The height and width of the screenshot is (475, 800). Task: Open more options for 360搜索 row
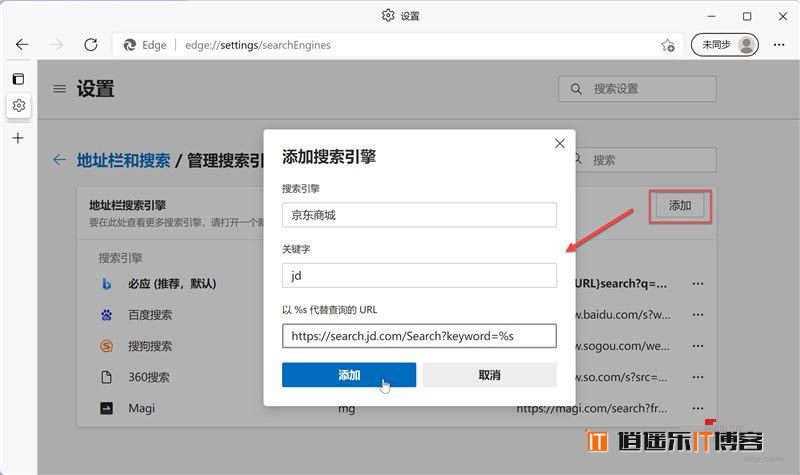698,377
